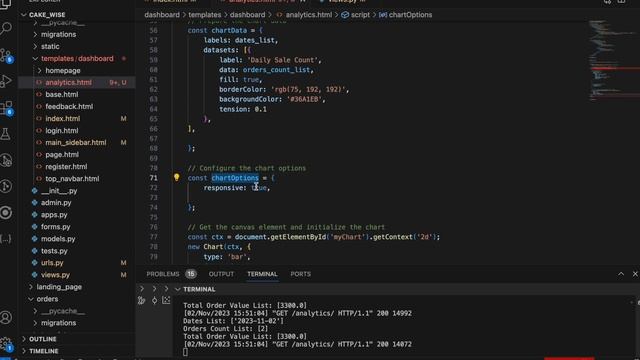Open page.html in the explorer
The width and height of the screenshot is (640, 360).
[x=62, y=155]
